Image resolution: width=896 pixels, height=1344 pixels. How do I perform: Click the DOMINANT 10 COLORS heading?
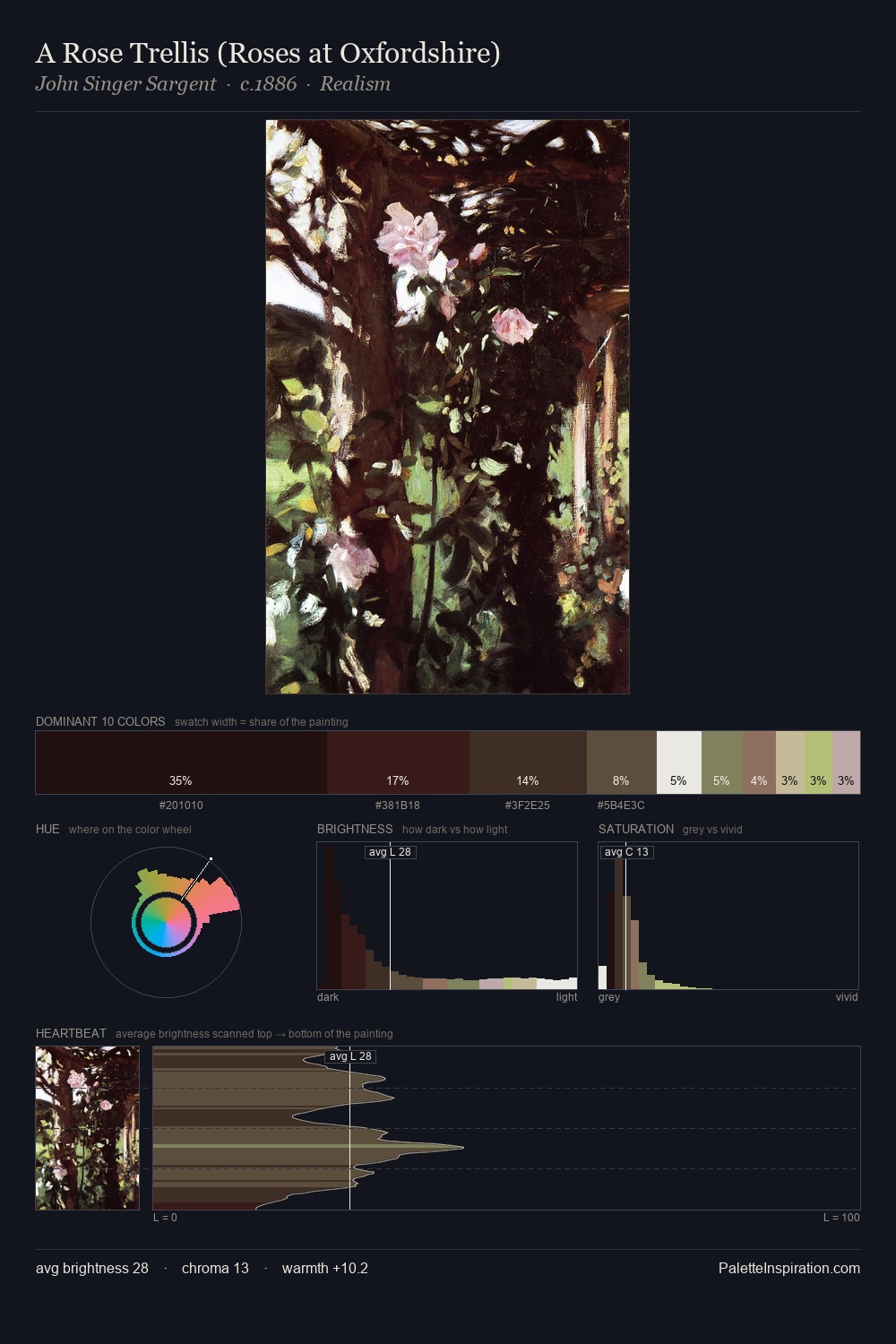coord(100,721)
